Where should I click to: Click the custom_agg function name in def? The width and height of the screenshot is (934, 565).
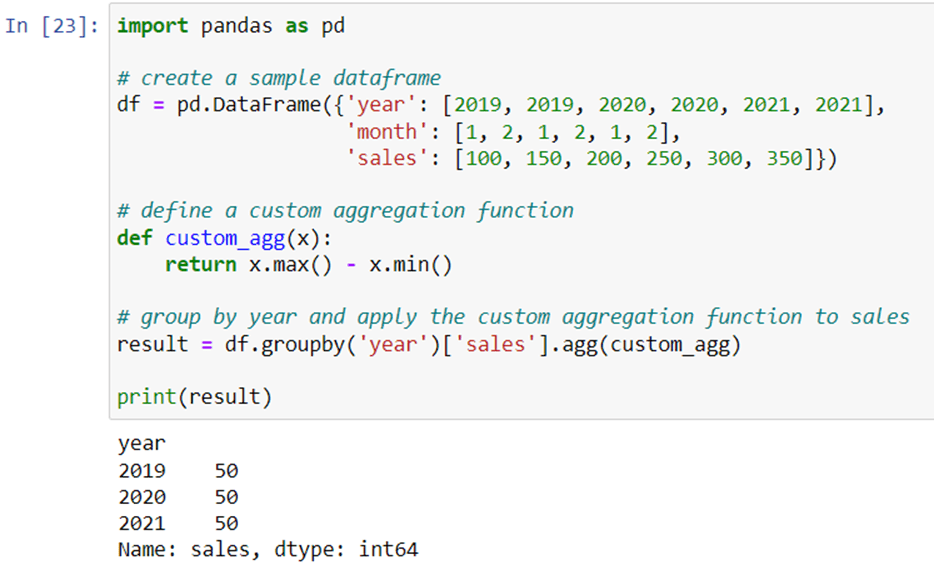225,239
